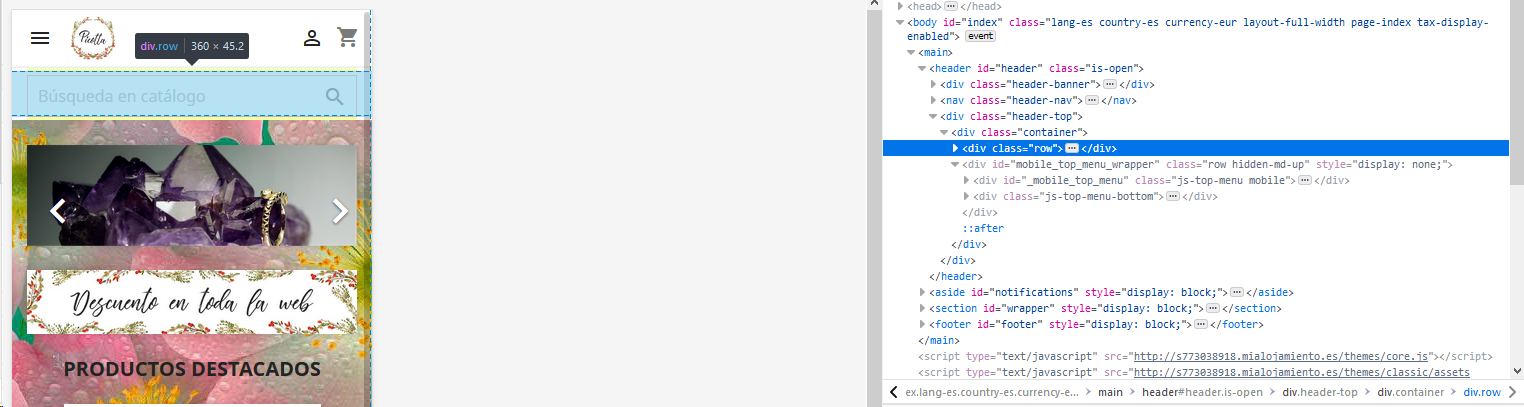Click the search magnifier icon
The image size is (1524, 407).
pyautogui.click(x=335, y=96)
